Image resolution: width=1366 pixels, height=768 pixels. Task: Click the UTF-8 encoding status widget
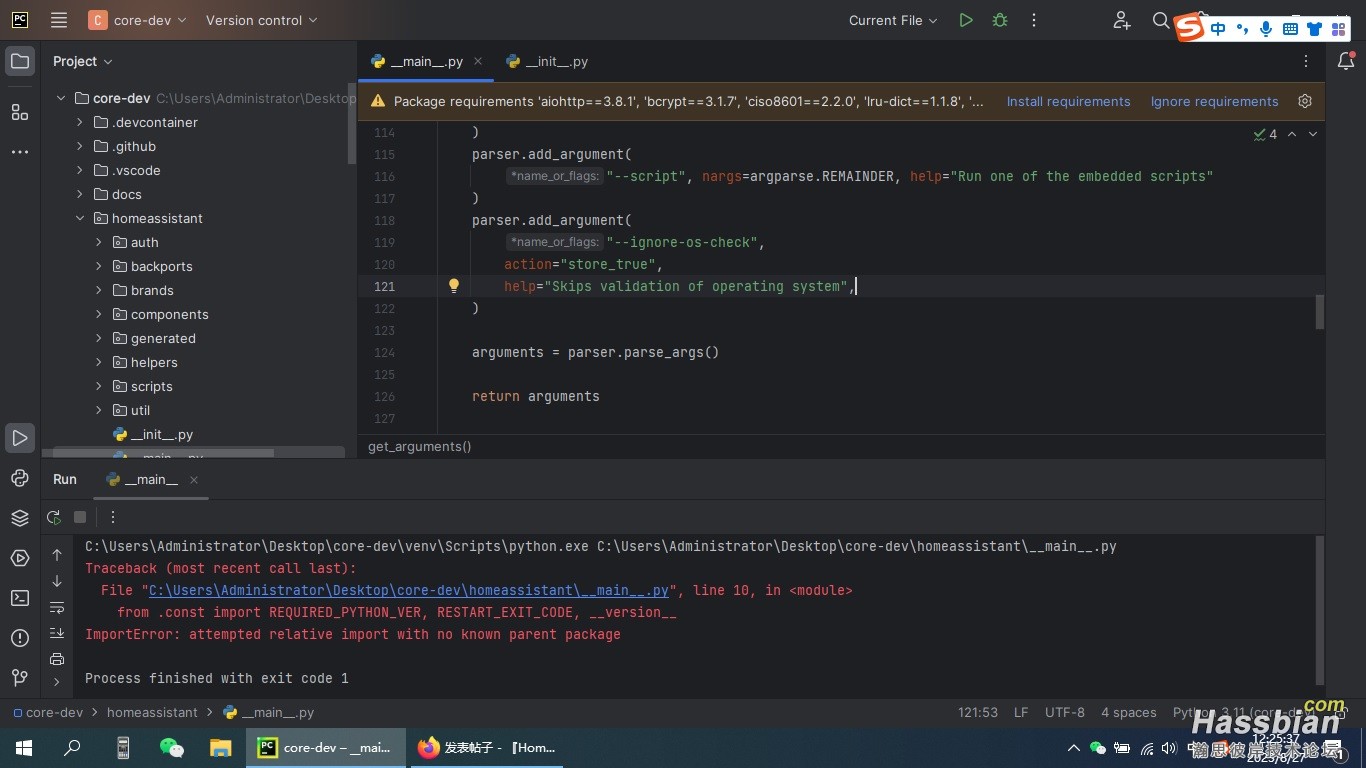(1064, 713)
